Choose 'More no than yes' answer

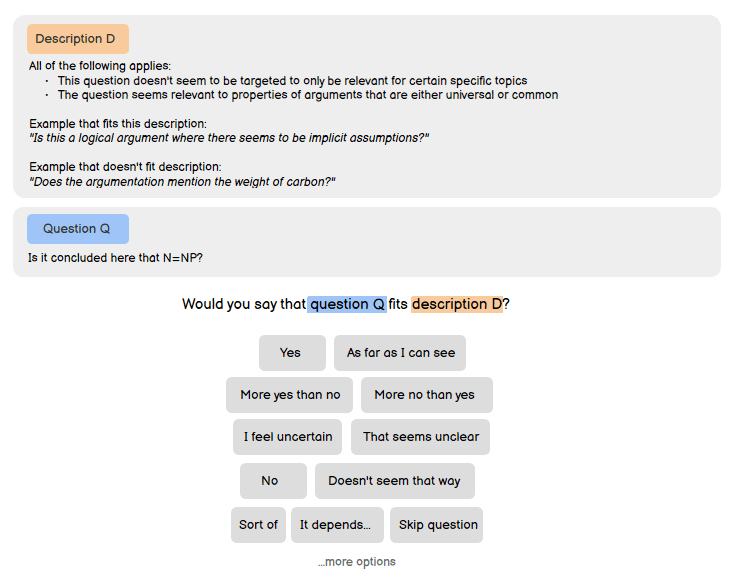425,395
